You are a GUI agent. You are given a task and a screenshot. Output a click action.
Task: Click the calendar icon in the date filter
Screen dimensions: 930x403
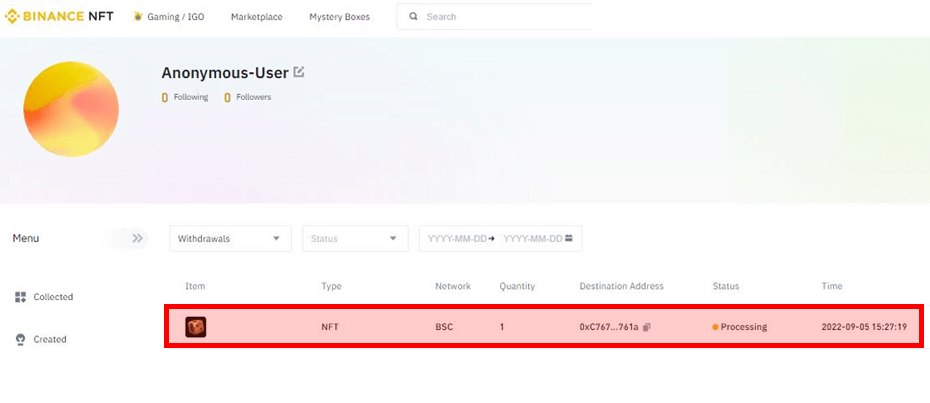569,239
